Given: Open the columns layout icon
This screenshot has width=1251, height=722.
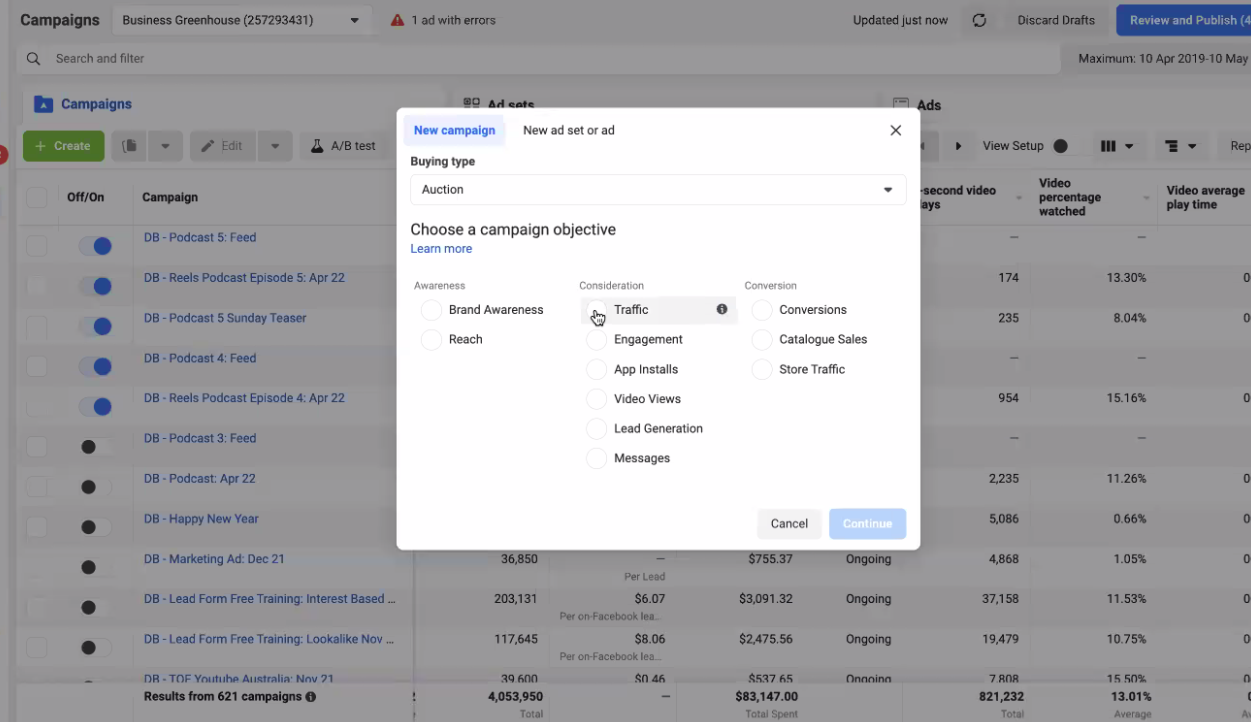Looking at the screenshot, I should tap(1116, 146).
